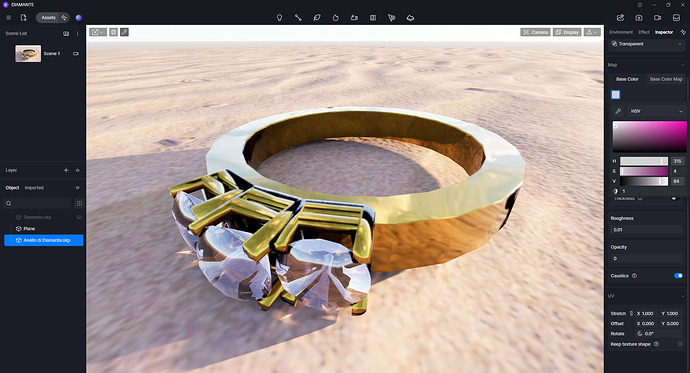Switch to the Base Color Map tab
Screen dimensions: 690x373
click(666, 79)
